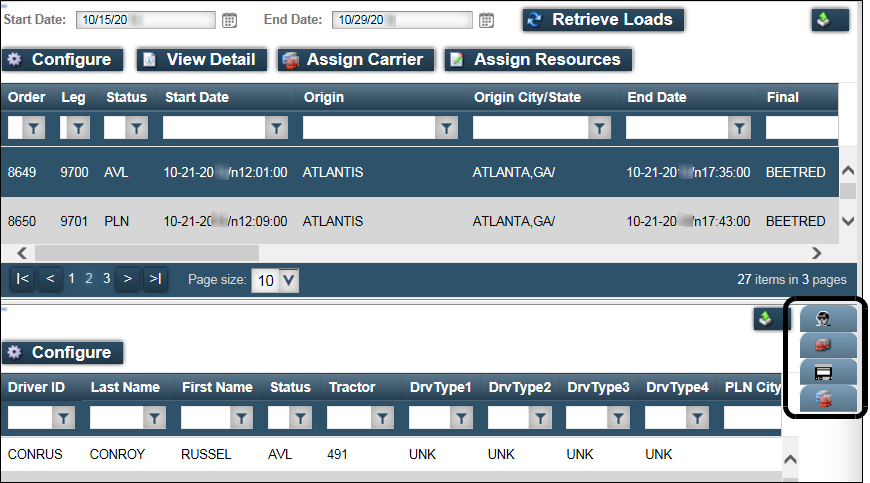Click the filter icon under Last Name
The width and height of the screenshot is (870, 483).
coord(156,417)
